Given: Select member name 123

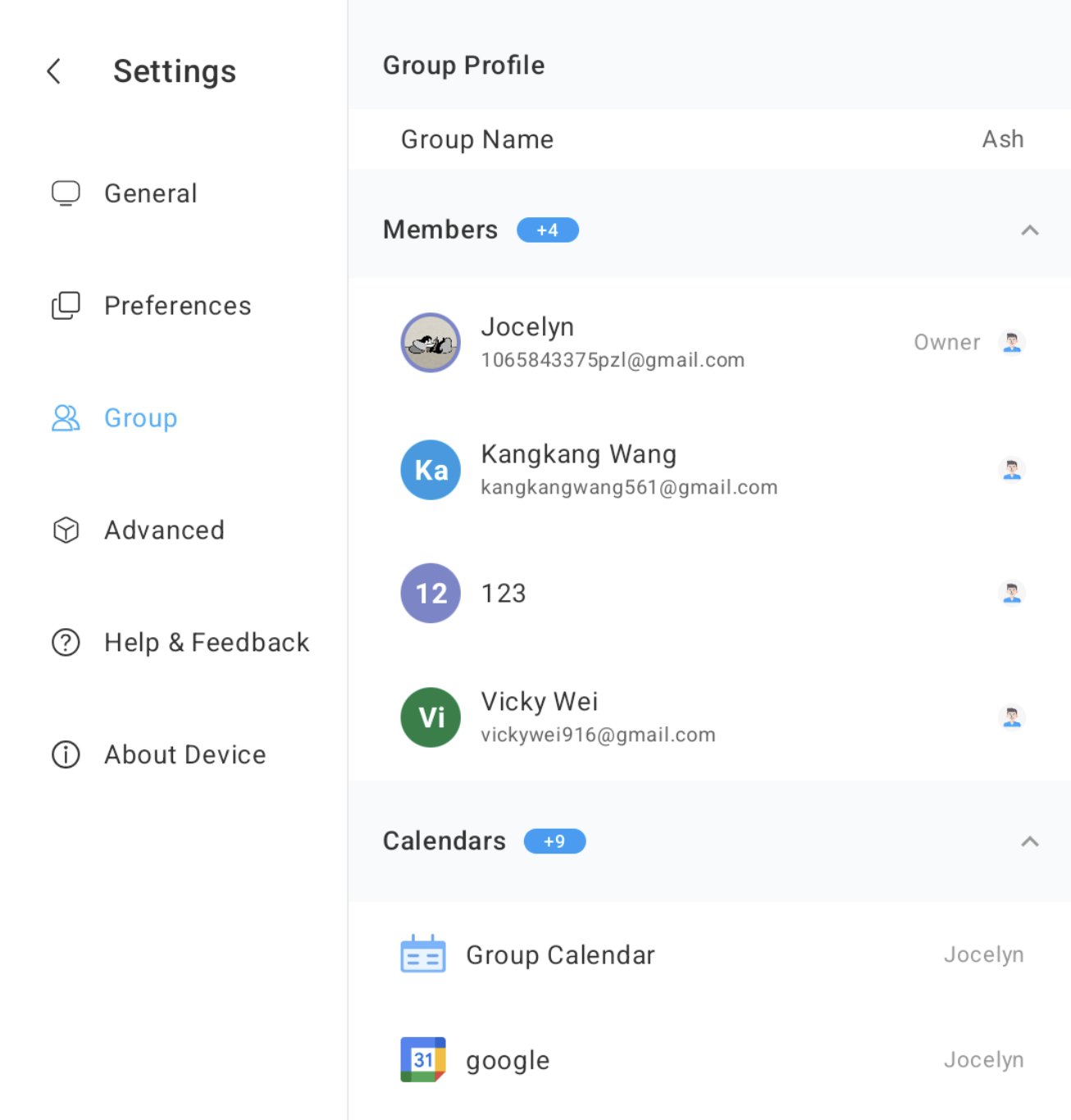Looking at the screenshot, I should click(504, 593).
